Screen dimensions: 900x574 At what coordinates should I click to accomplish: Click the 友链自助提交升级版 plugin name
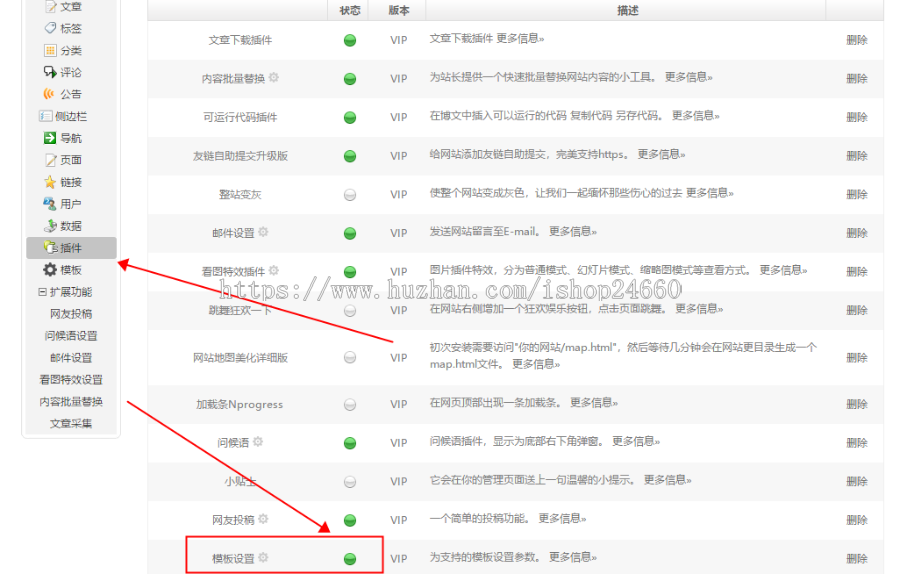point(240,156)
